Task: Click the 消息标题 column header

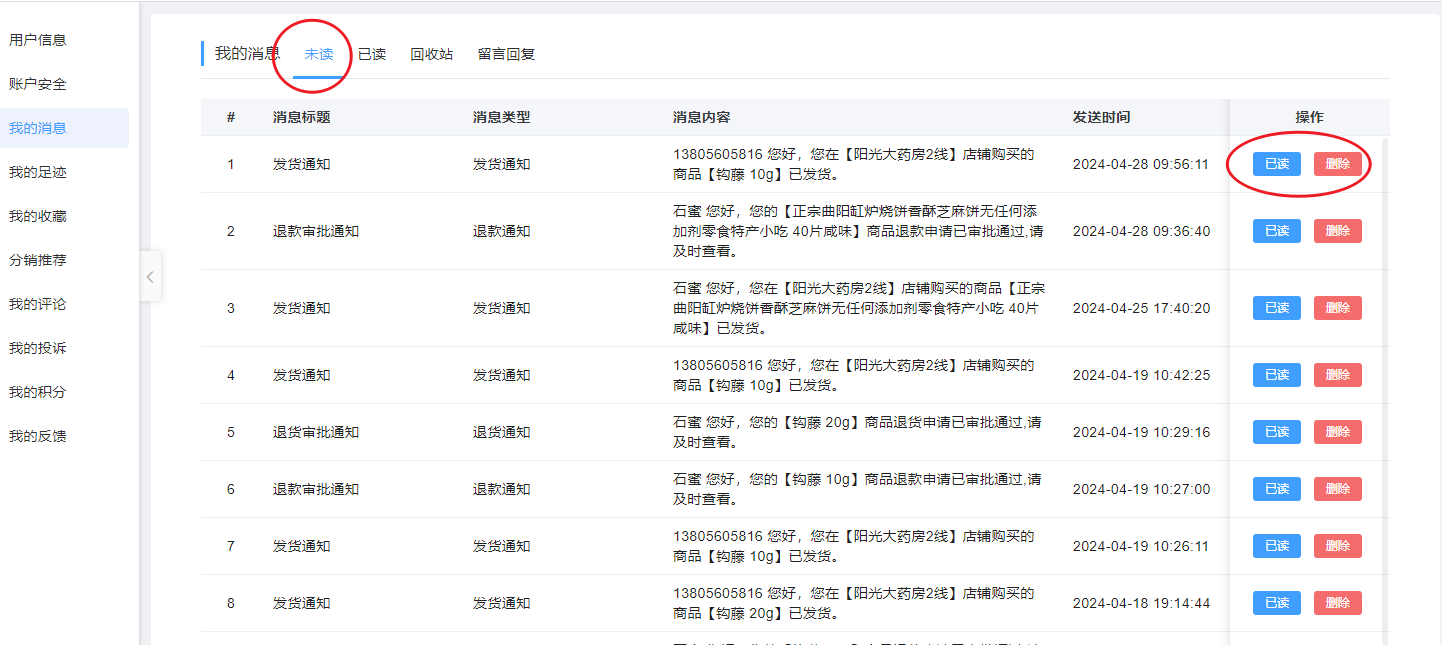Action: pos(301,117)
